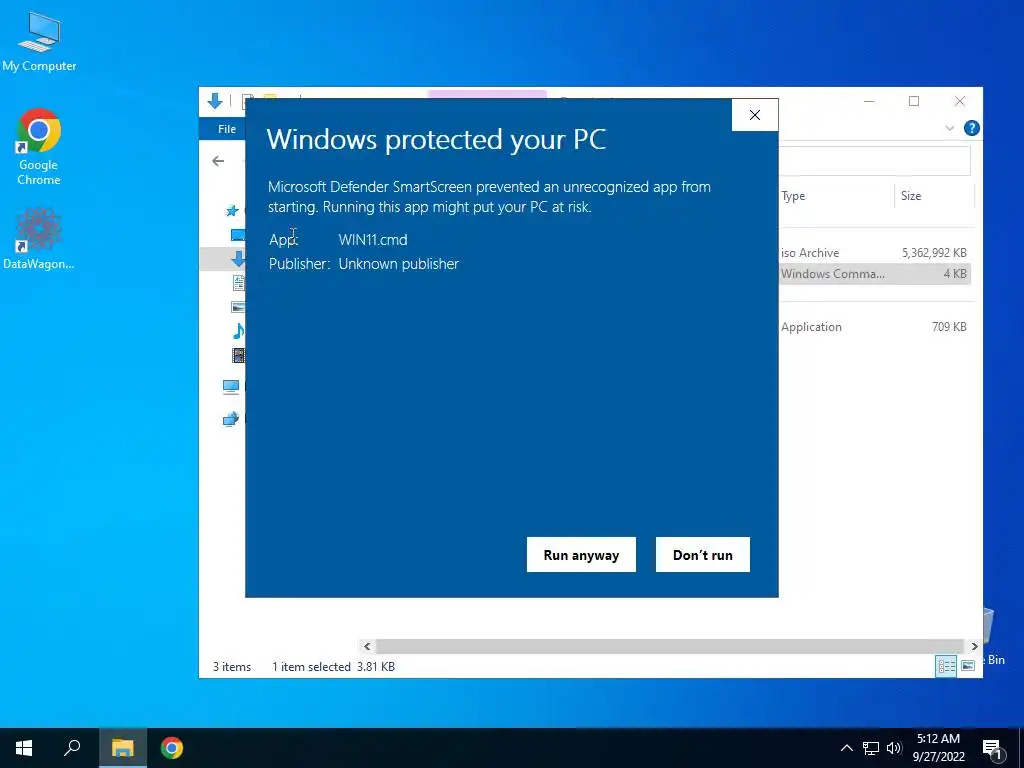The height and width of the screenshot is (768, 1024).
Task: Click the Run anyway button
Action: click(581, 554)
